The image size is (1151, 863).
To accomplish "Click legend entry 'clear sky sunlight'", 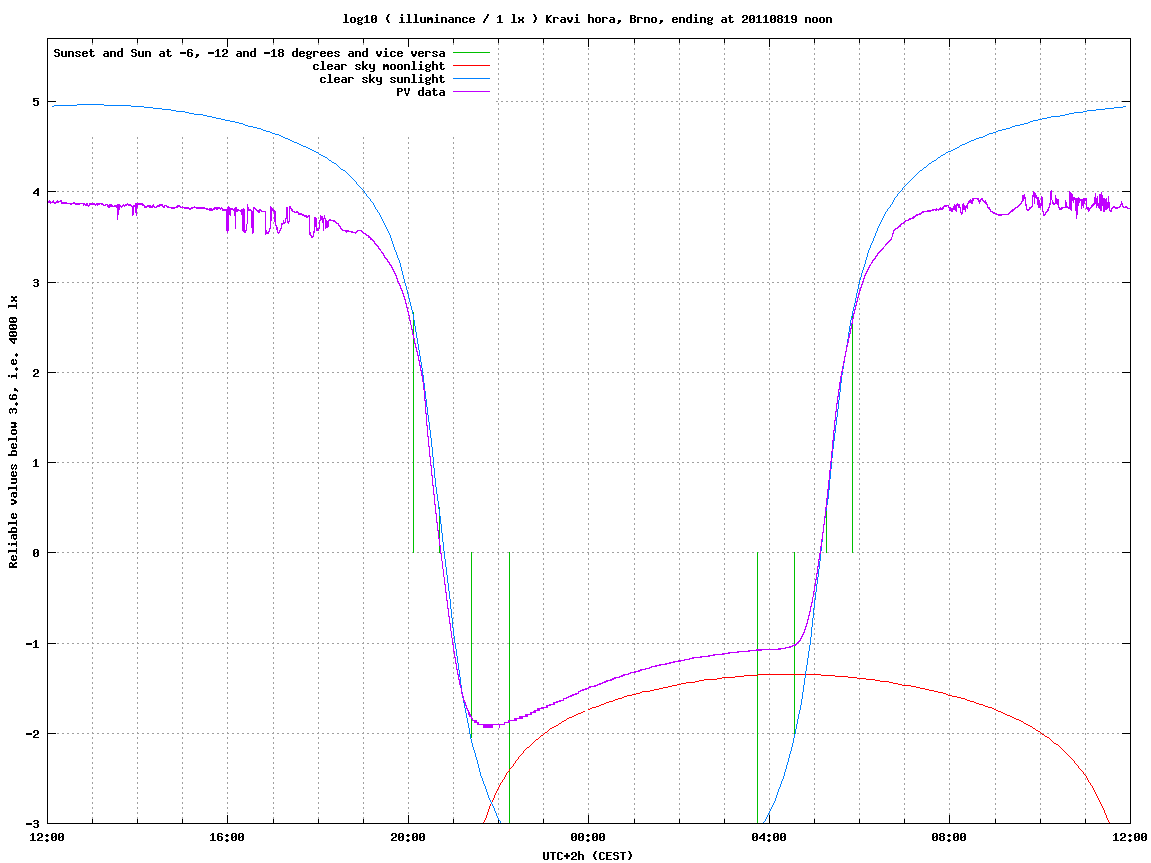I will tap(382, 79).
